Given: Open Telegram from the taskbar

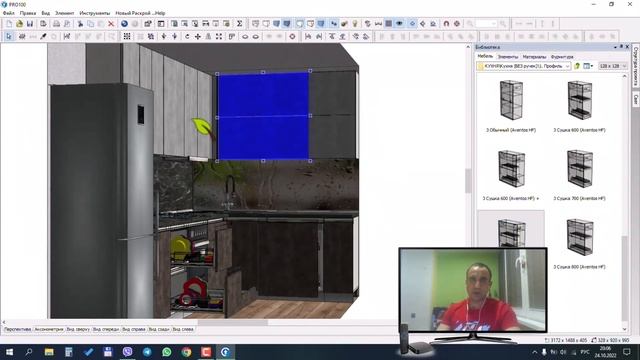Looking at the screenshot, I should point(147,351).
